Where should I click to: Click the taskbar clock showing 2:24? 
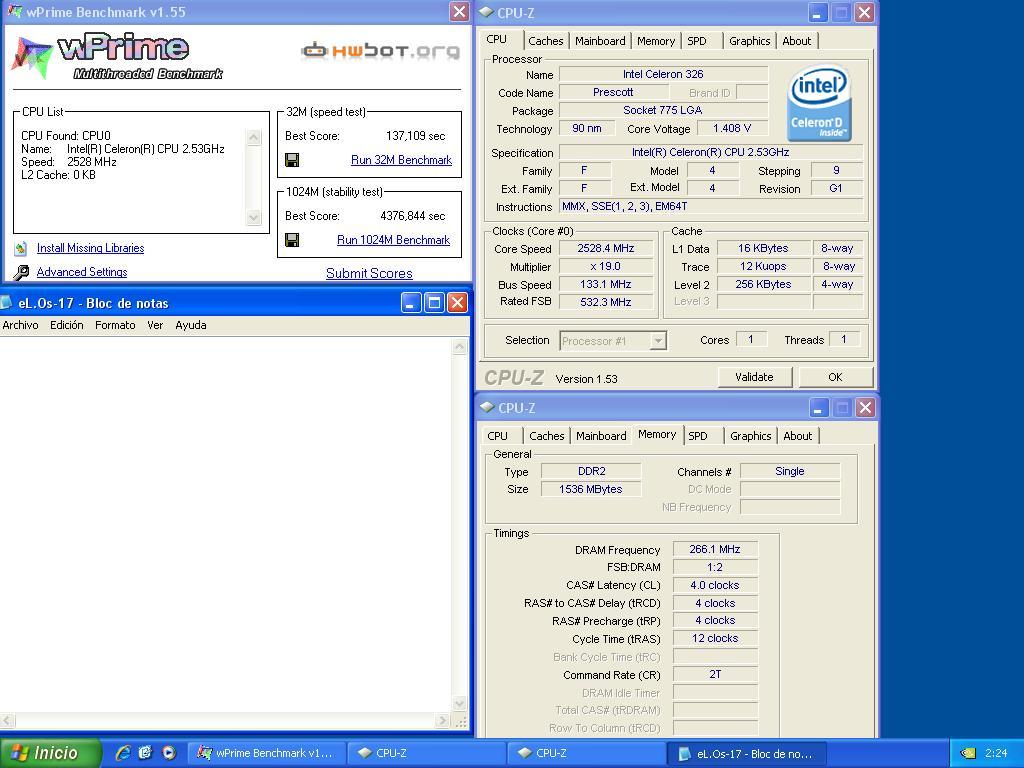997,753
